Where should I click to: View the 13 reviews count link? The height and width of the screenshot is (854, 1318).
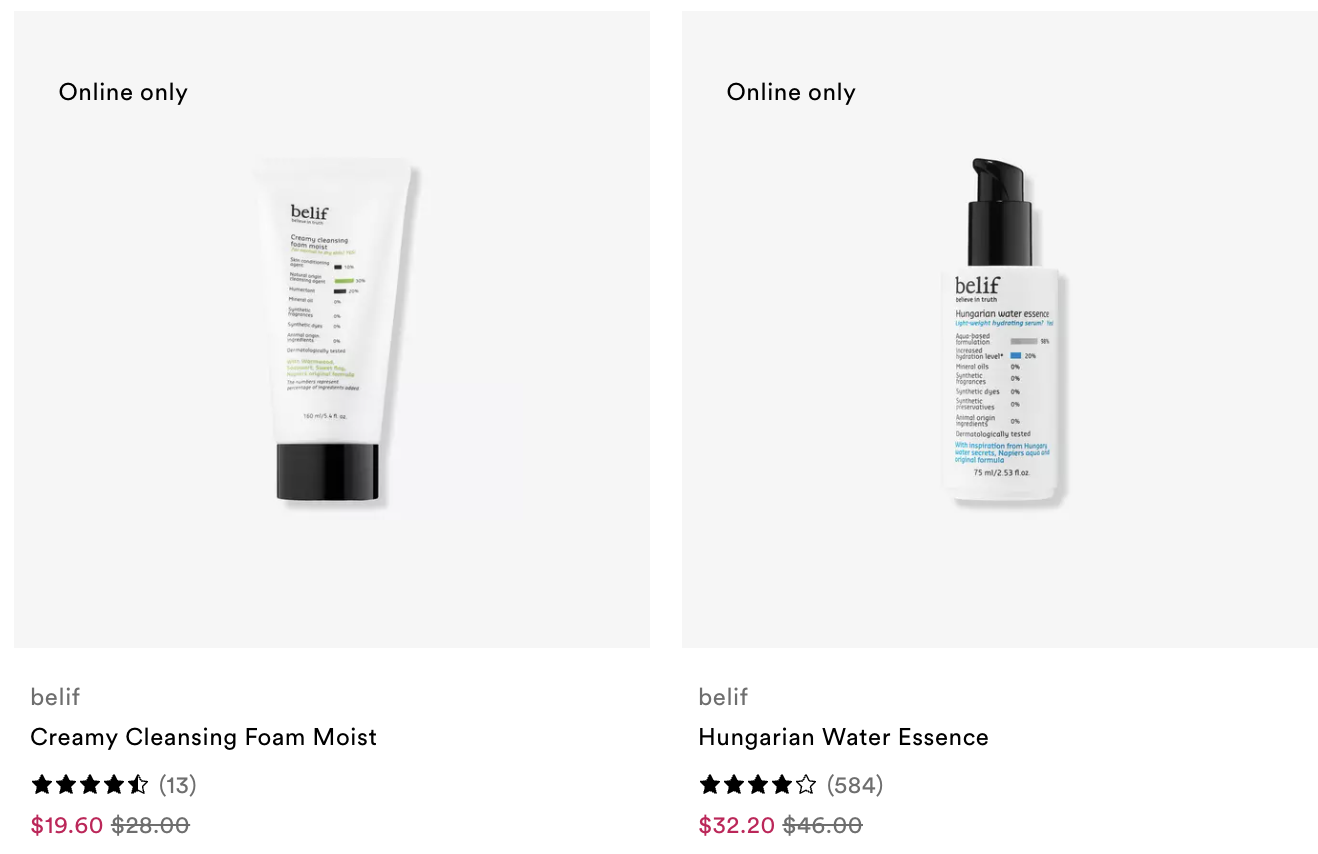coord(178,785)
